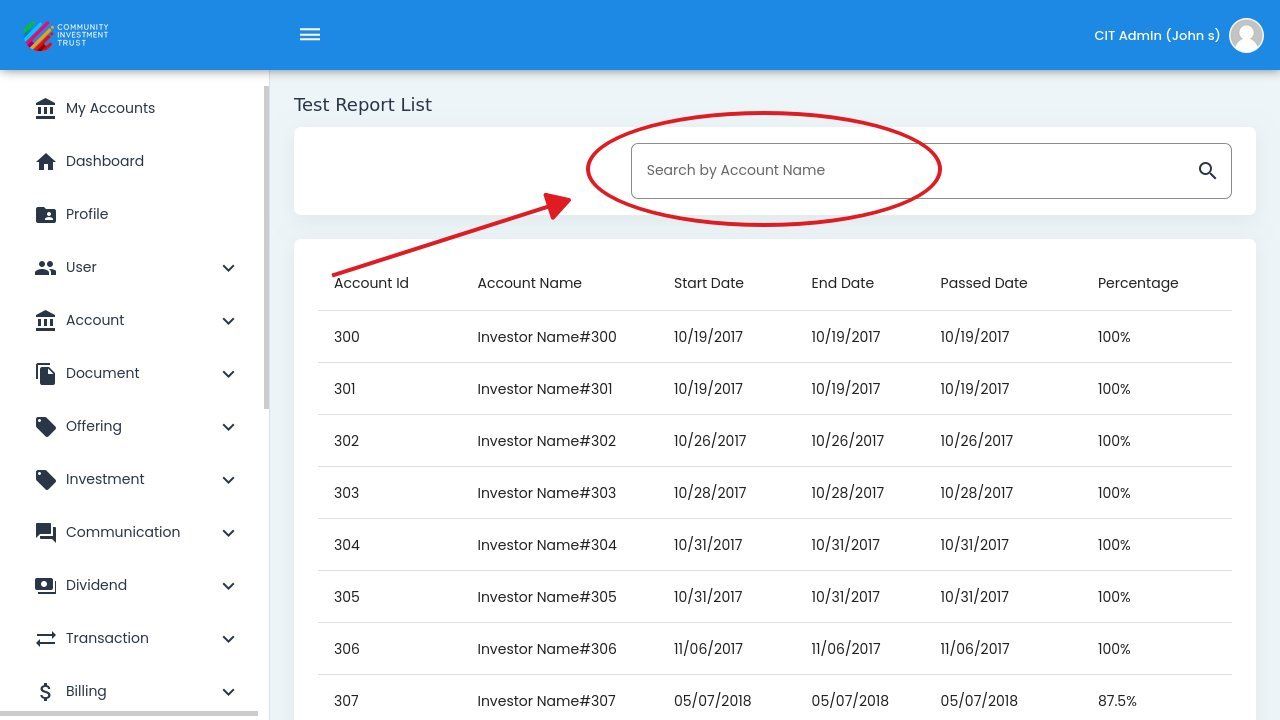The width and height of the screenshot is (1280, 720).
Task: Click the My Accounts bank icon
Action: (46, 108)
